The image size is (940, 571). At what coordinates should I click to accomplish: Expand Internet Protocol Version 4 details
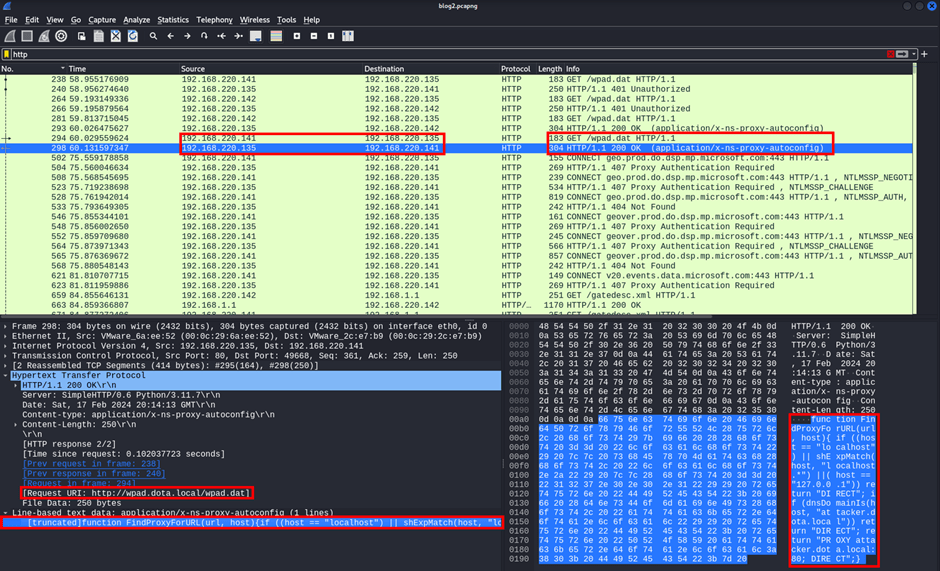pyautogui.click(x=5, y=346)
